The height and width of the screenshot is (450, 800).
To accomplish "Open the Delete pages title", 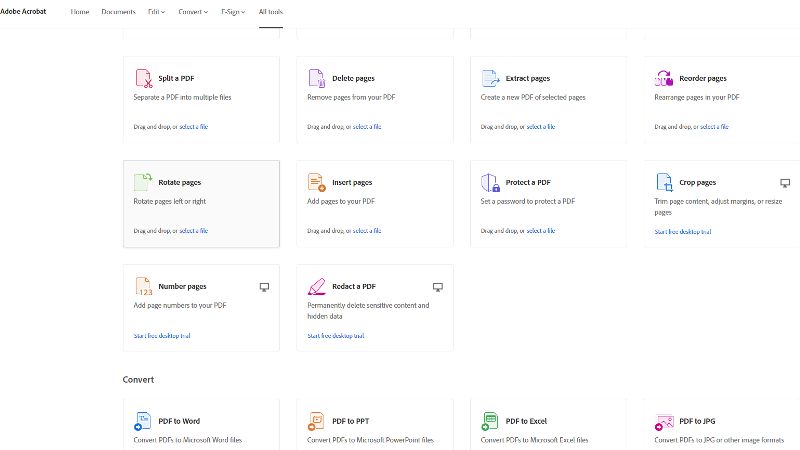I will (x=353, y=78).
